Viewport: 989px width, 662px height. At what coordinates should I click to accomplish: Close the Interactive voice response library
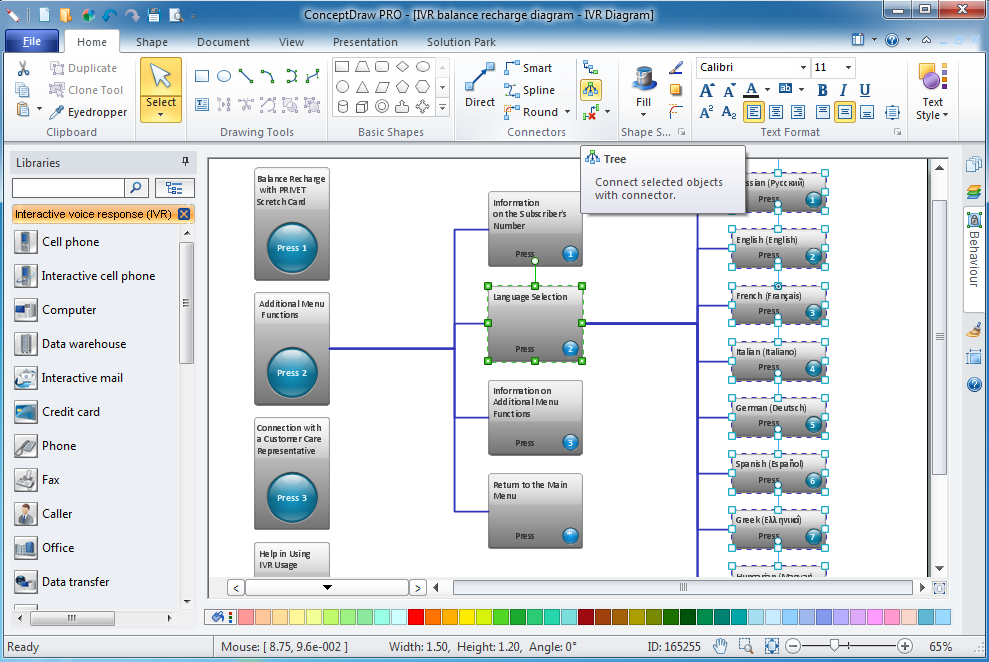coord(184,214)
